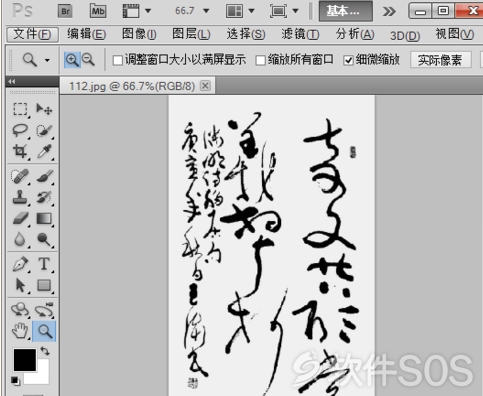Swap foreground and background colors
Screen dimensions: 483x396
[x=45, y=351]
